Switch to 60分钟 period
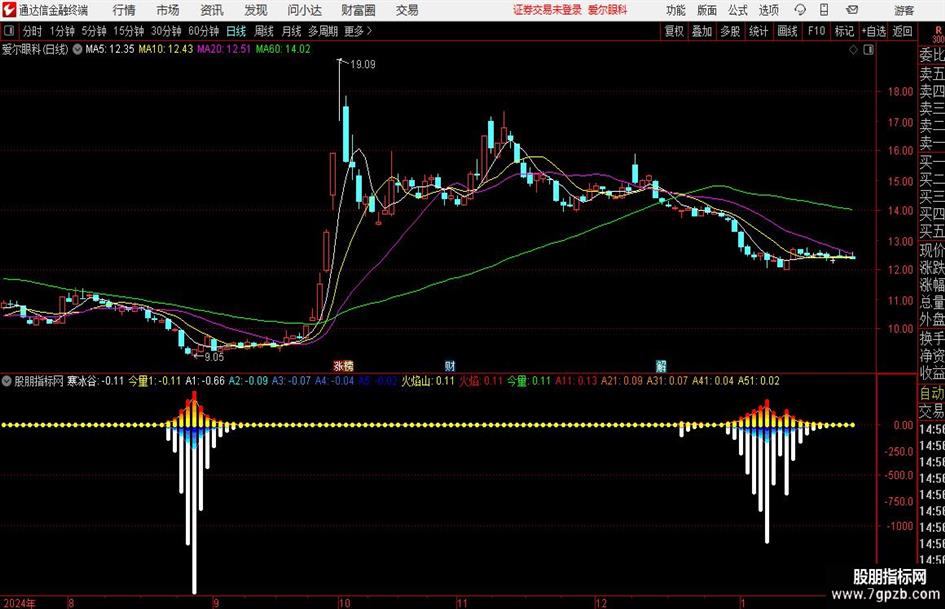 (x=203, y=31)
